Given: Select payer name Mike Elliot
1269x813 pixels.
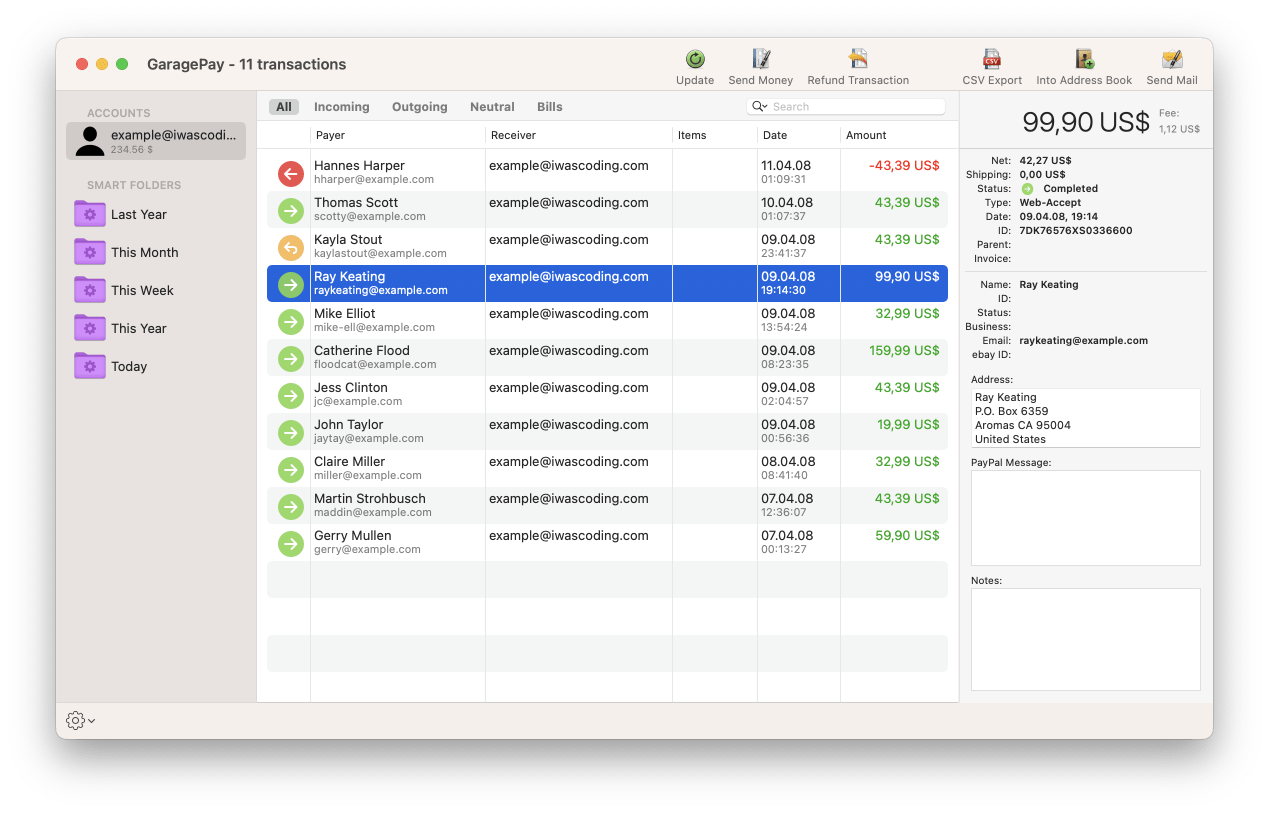Looking at the screenshot, I should click(x=345, y=314).
